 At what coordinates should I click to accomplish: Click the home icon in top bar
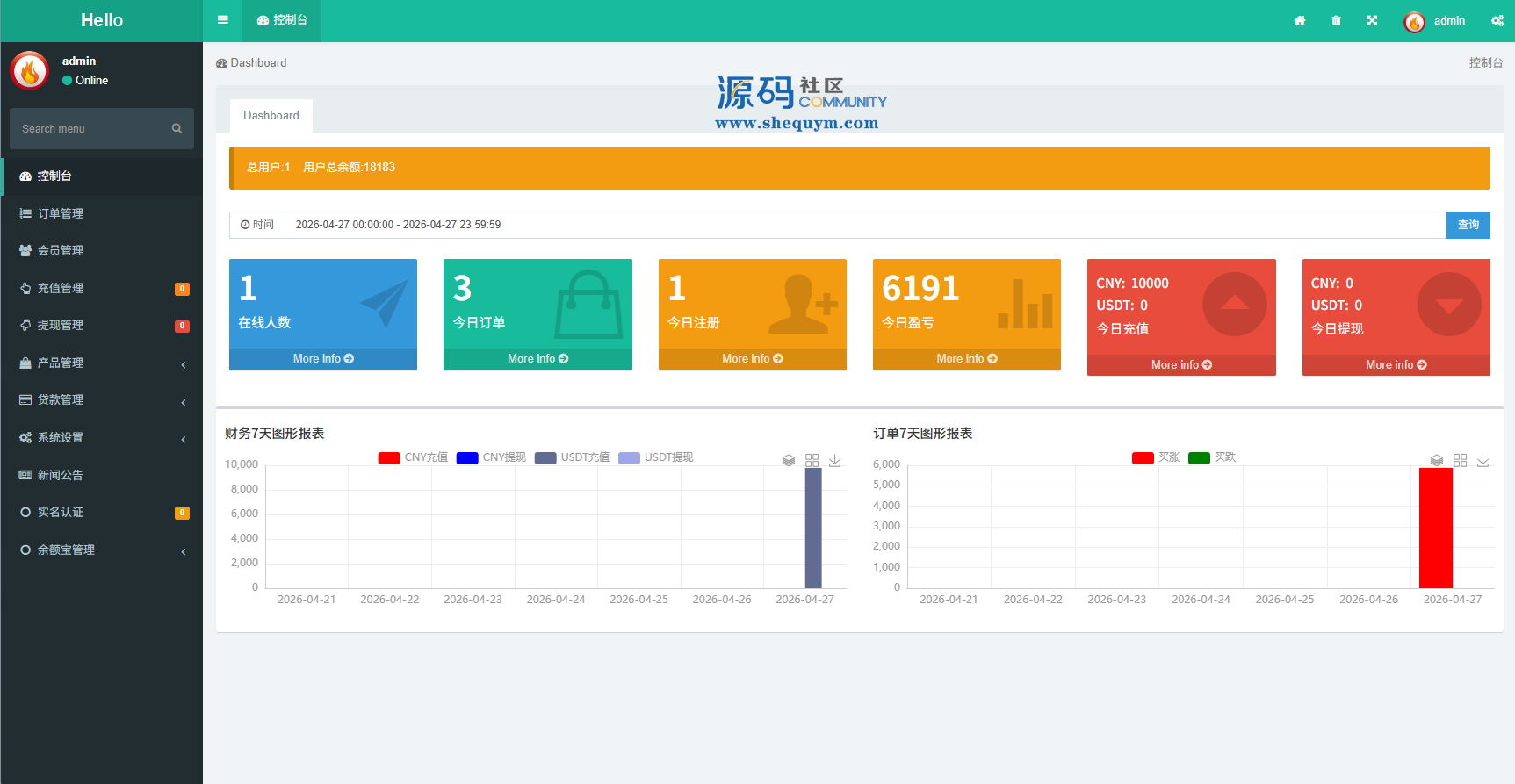(1300, 21)
